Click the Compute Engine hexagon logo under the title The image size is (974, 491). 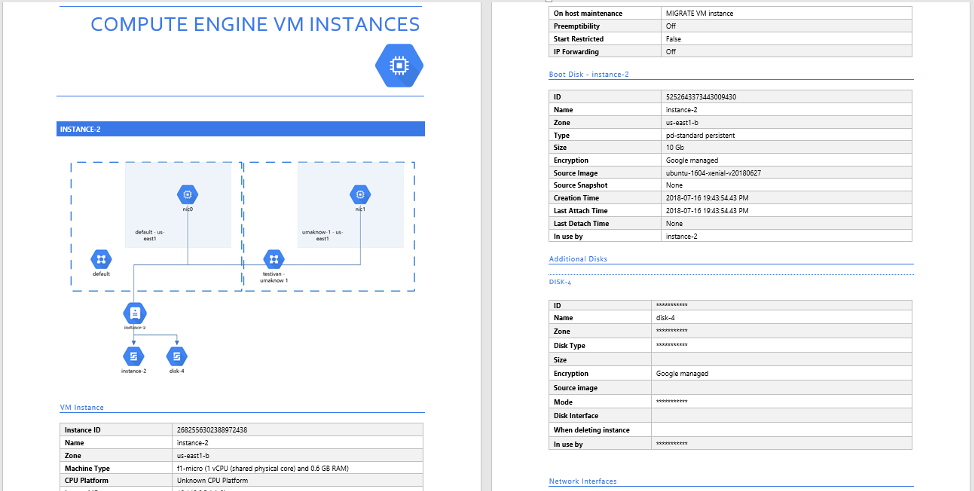pyautogui.click(x=399, y=65)
